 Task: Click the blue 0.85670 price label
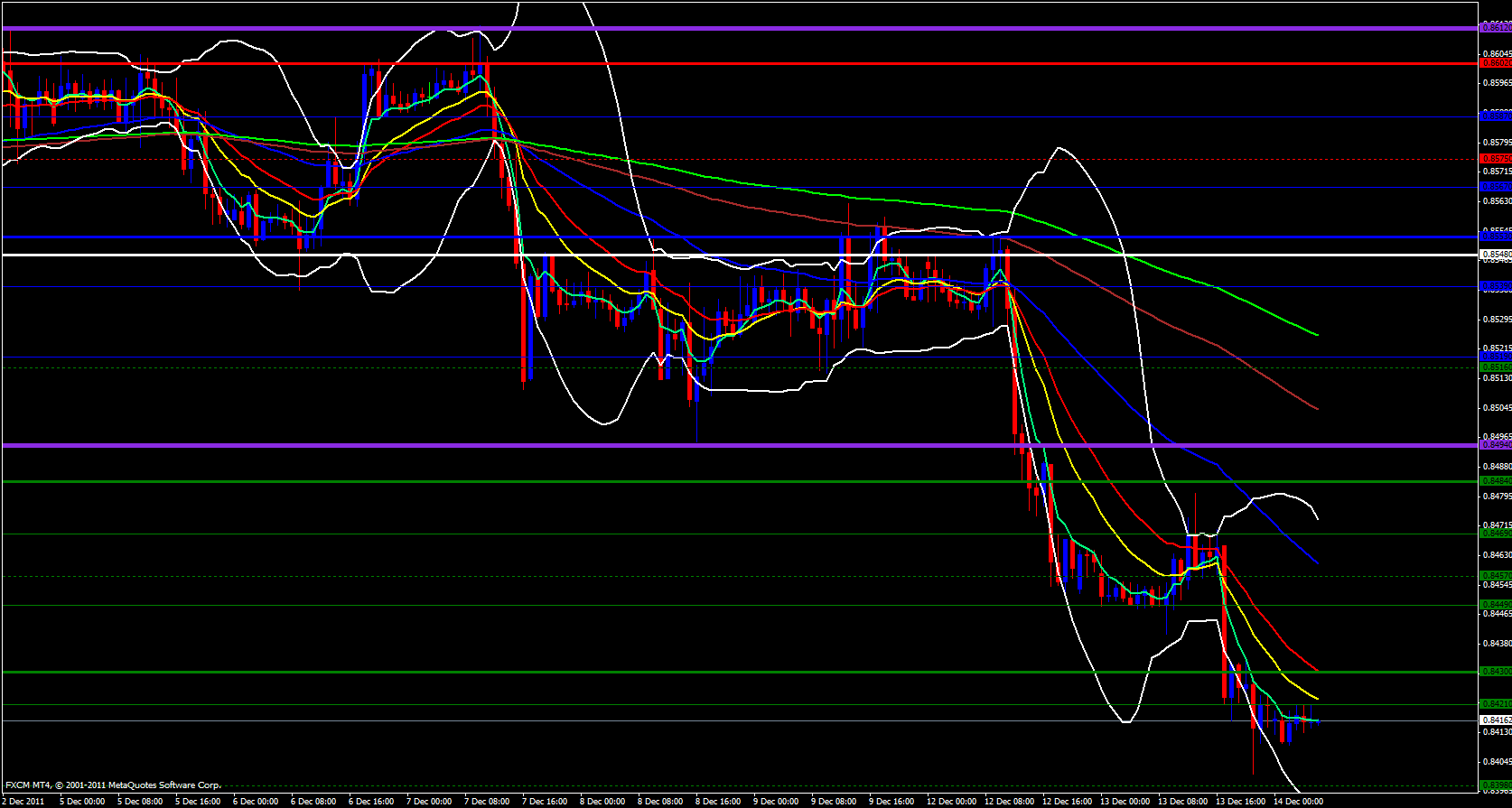tap(1495, 187)
